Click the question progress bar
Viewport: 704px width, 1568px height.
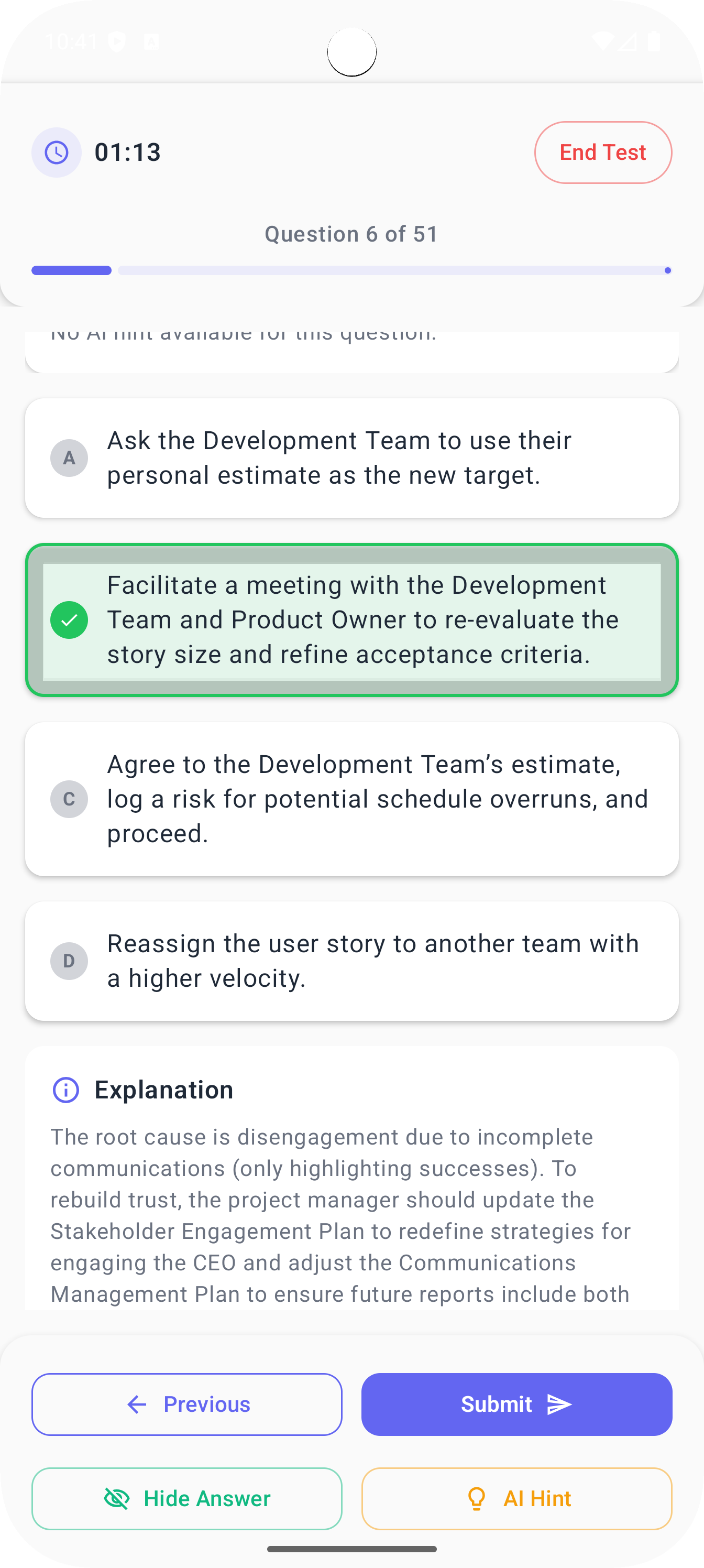pyautogui.click(x=351, y=270)
